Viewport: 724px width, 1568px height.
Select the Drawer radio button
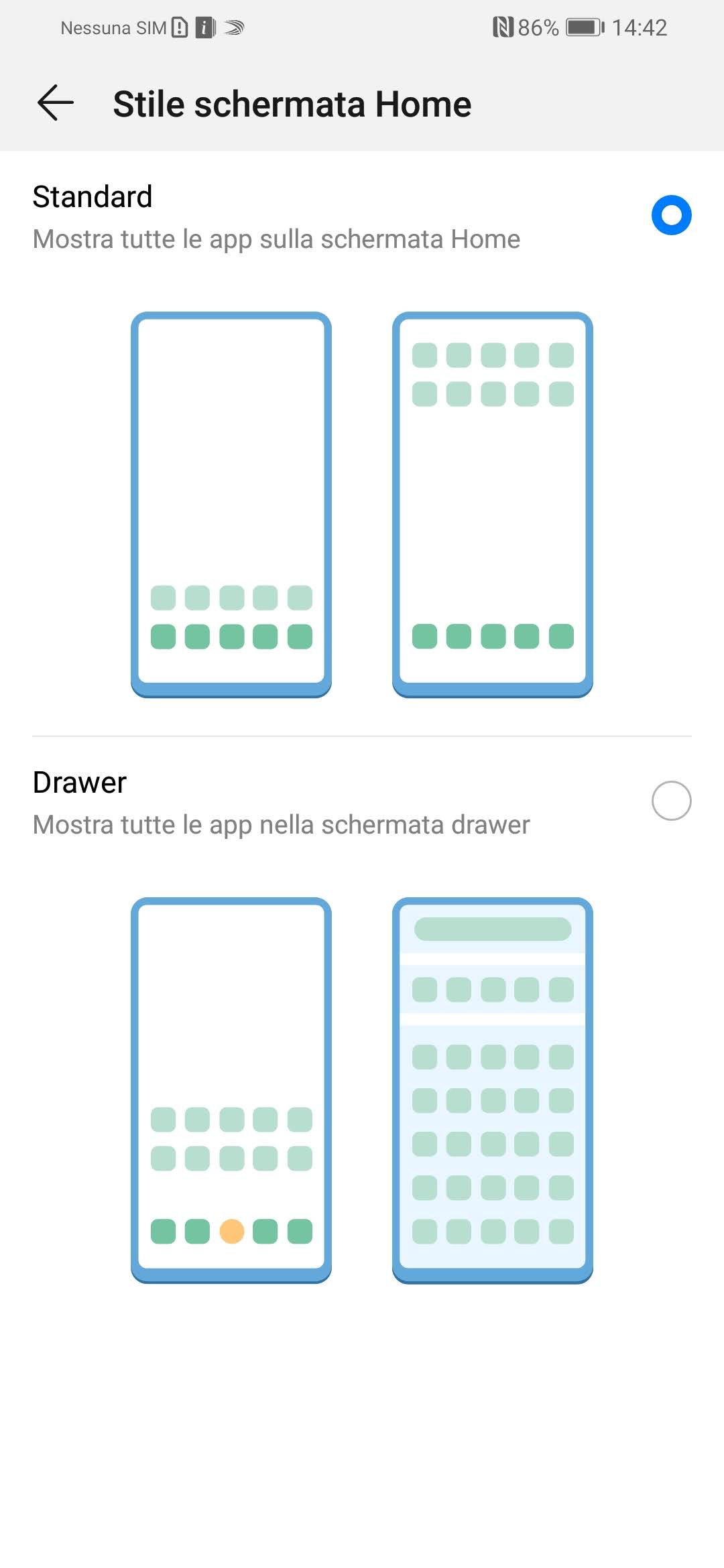pyautogui.click(x=671, y=801)
